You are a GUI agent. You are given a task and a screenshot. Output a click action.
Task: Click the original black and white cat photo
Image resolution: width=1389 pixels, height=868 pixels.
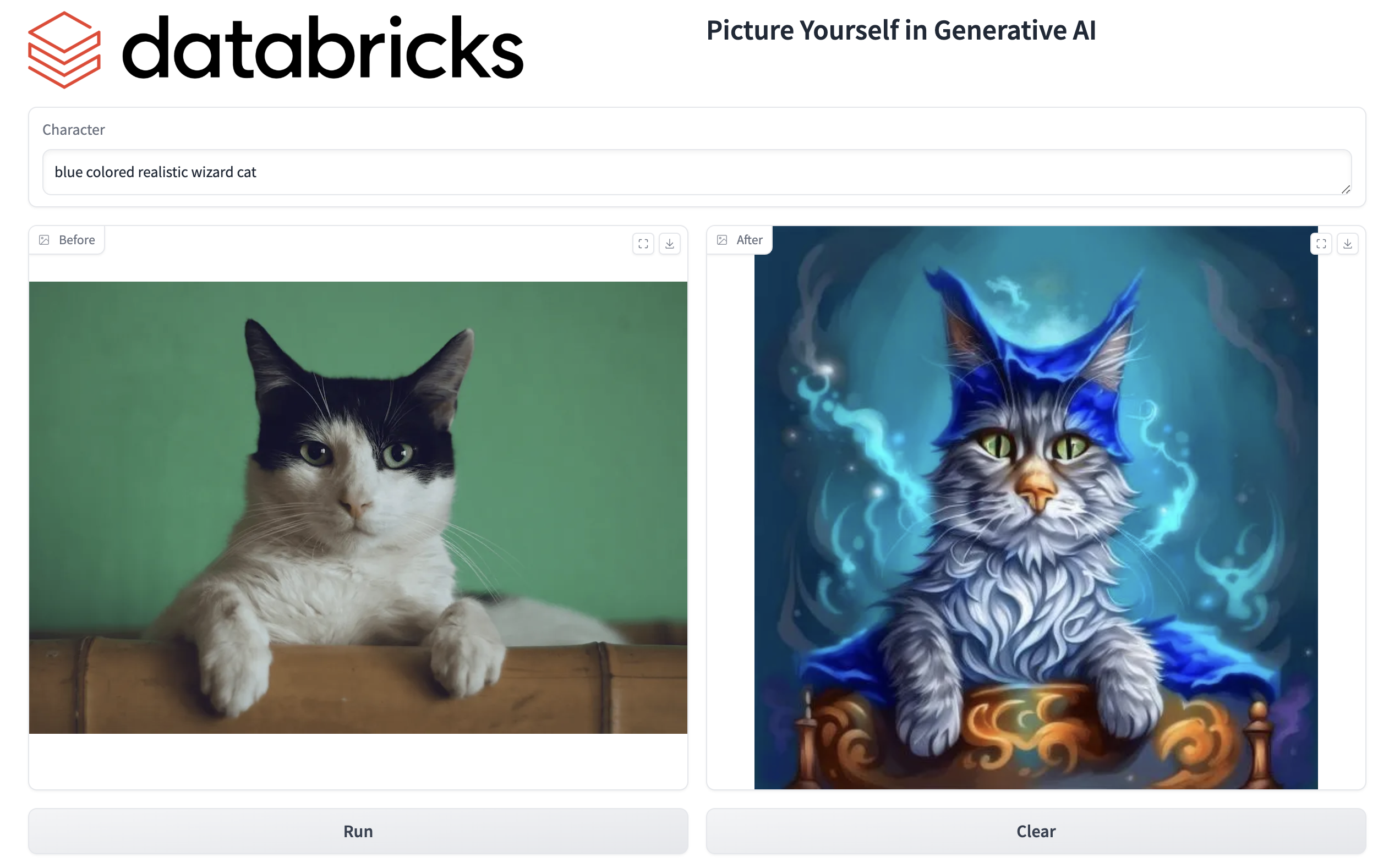358,508
